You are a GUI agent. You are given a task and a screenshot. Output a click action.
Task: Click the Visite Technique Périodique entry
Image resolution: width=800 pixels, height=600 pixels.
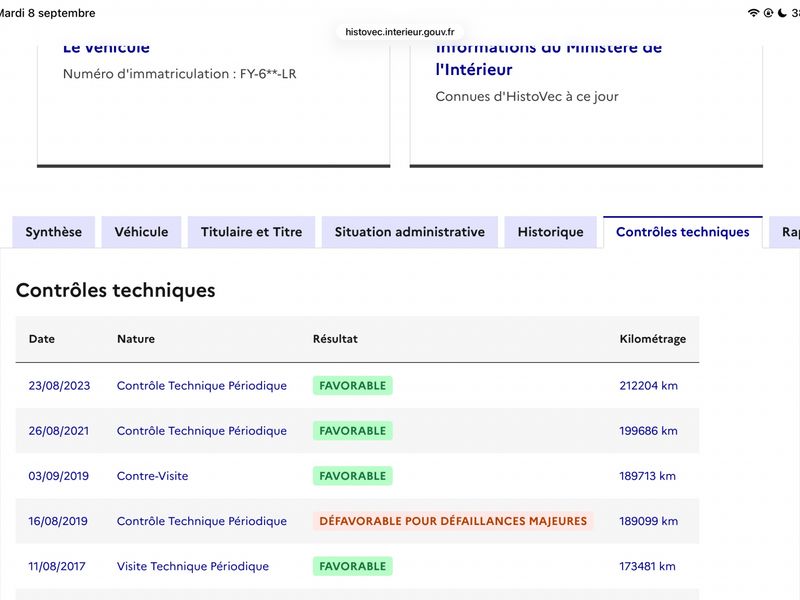193,566
